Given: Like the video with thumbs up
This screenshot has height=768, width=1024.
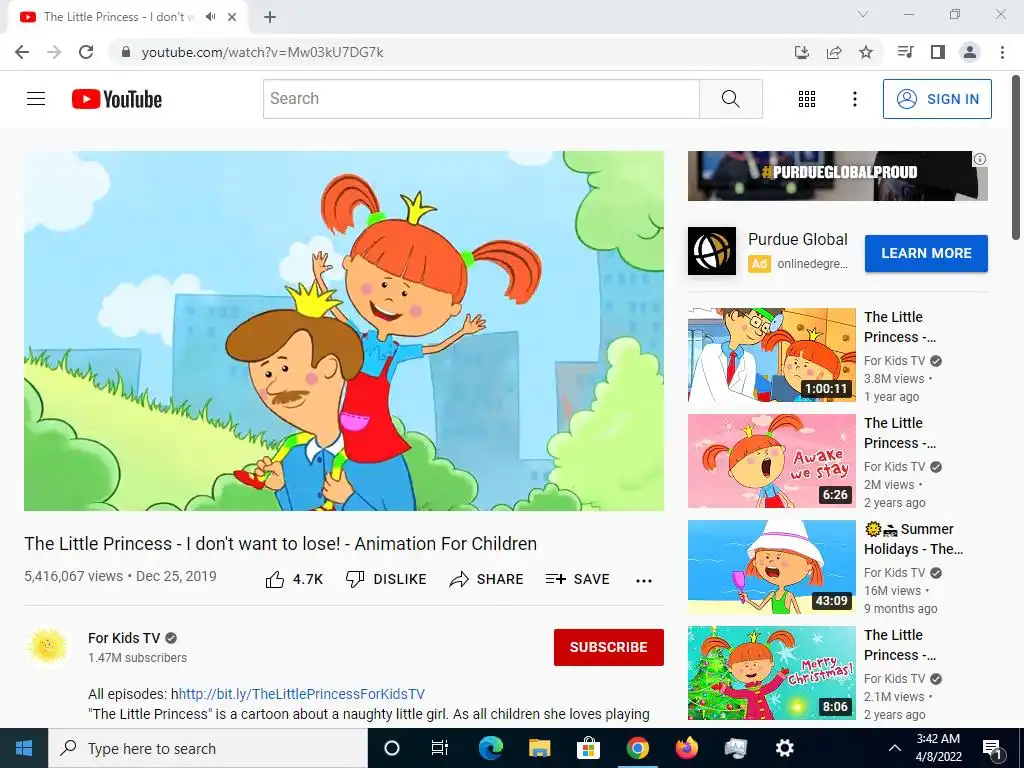Looking at the screenshot, I should [x=294, y=579].
